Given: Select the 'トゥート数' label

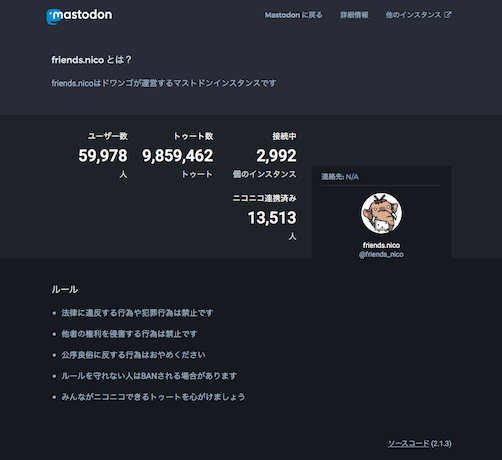Looking at the screenshot, I should [x=193, y=136].
